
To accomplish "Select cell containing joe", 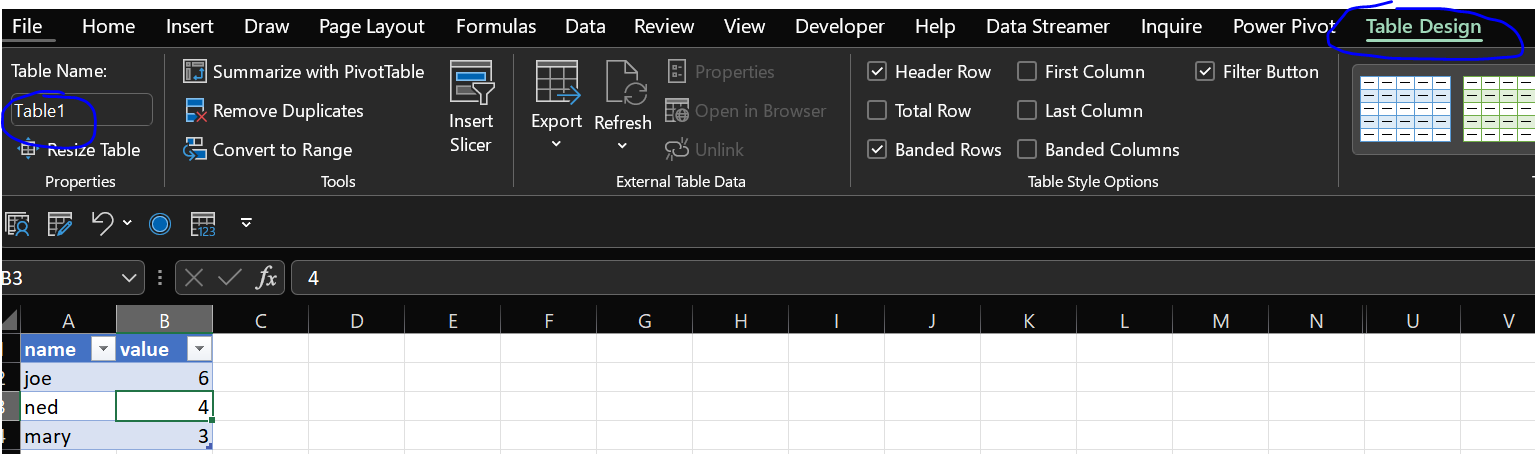I will point(68,378).
